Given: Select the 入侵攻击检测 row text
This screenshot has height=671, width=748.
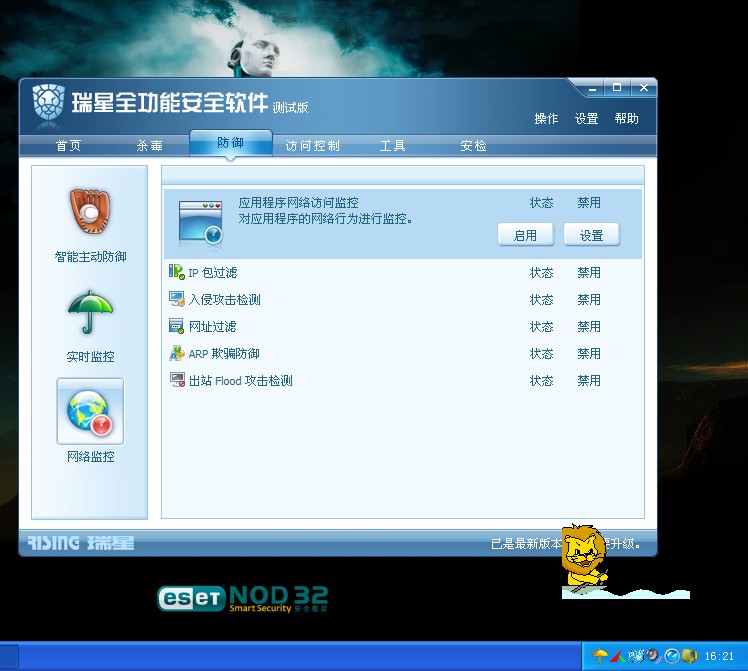Looking at the screenshot, I should point(225,300).
